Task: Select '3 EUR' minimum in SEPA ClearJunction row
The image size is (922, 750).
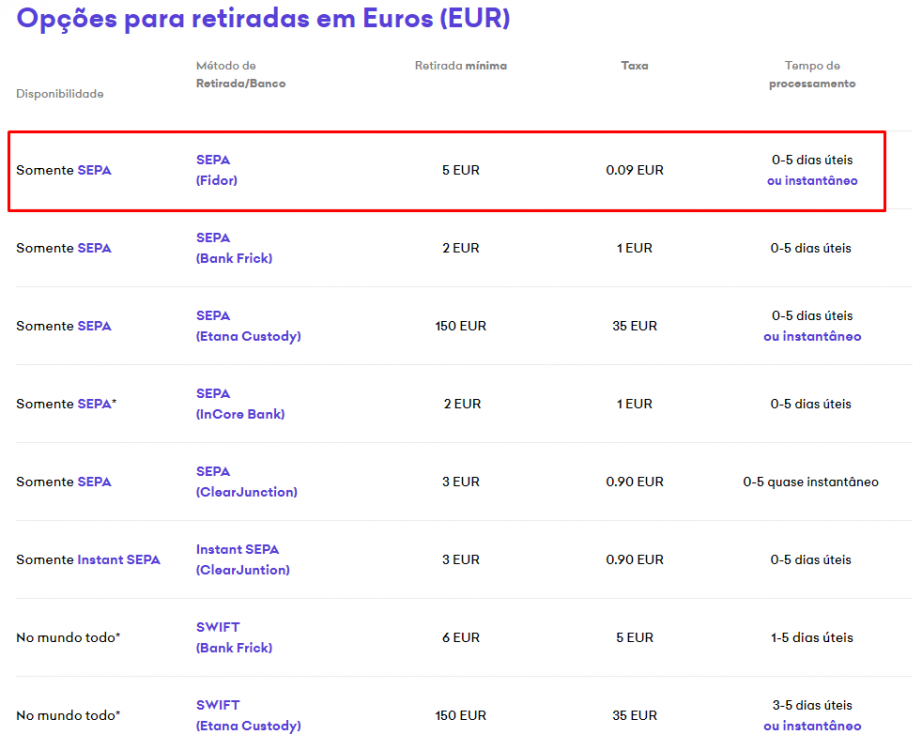Action: (460, 482)
